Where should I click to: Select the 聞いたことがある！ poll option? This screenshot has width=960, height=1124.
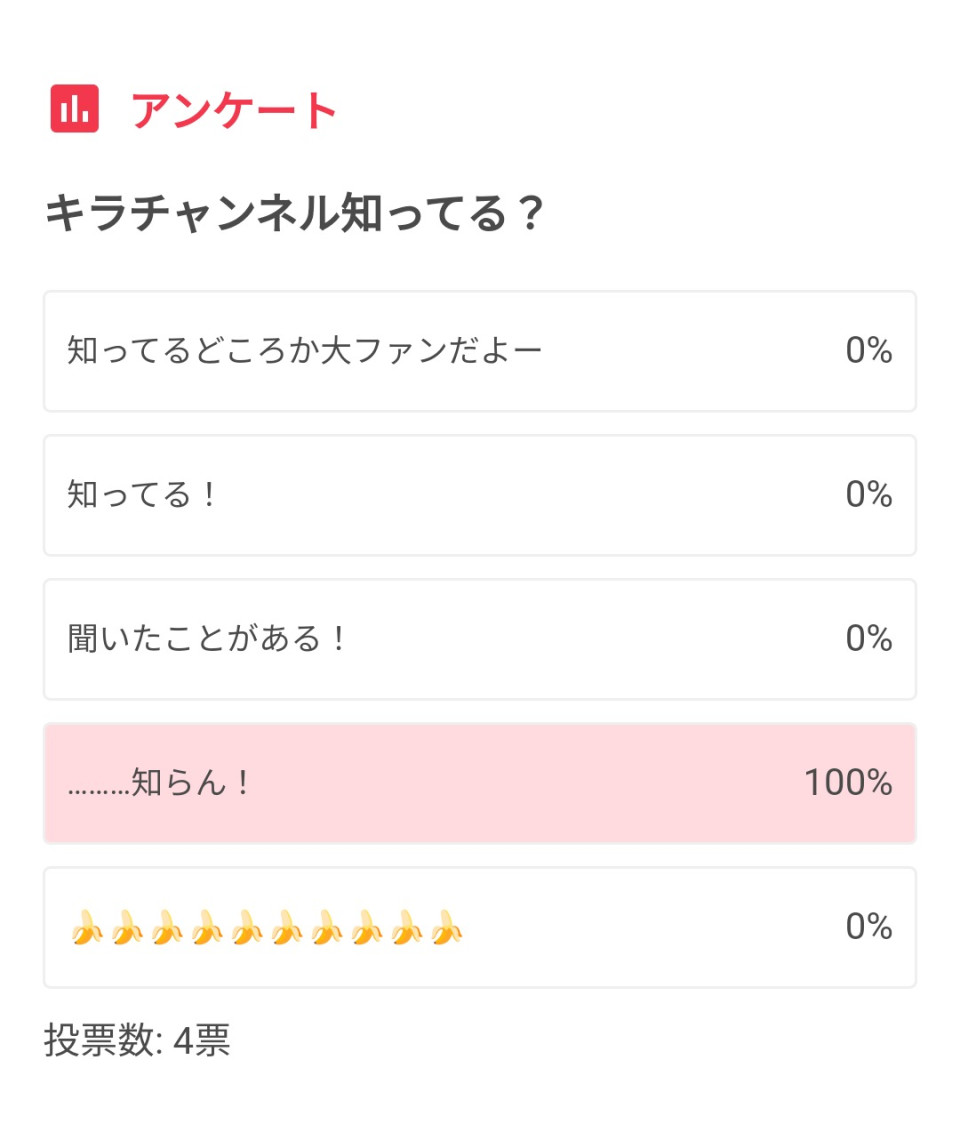480,639
